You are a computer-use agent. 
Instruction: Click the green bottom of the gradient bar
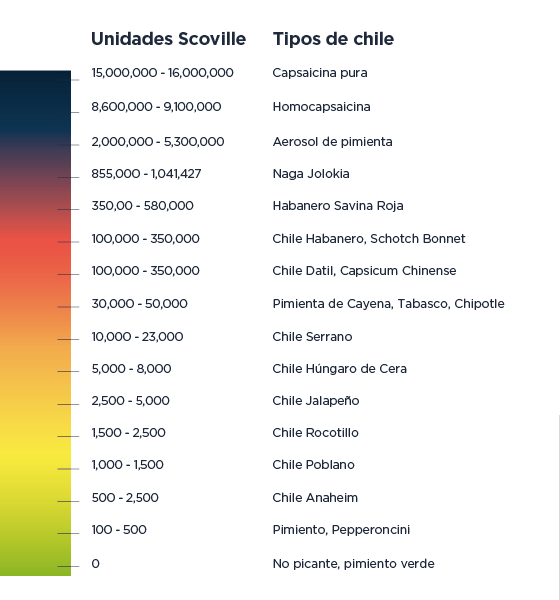pyautogui.click(x=35, y=561)
